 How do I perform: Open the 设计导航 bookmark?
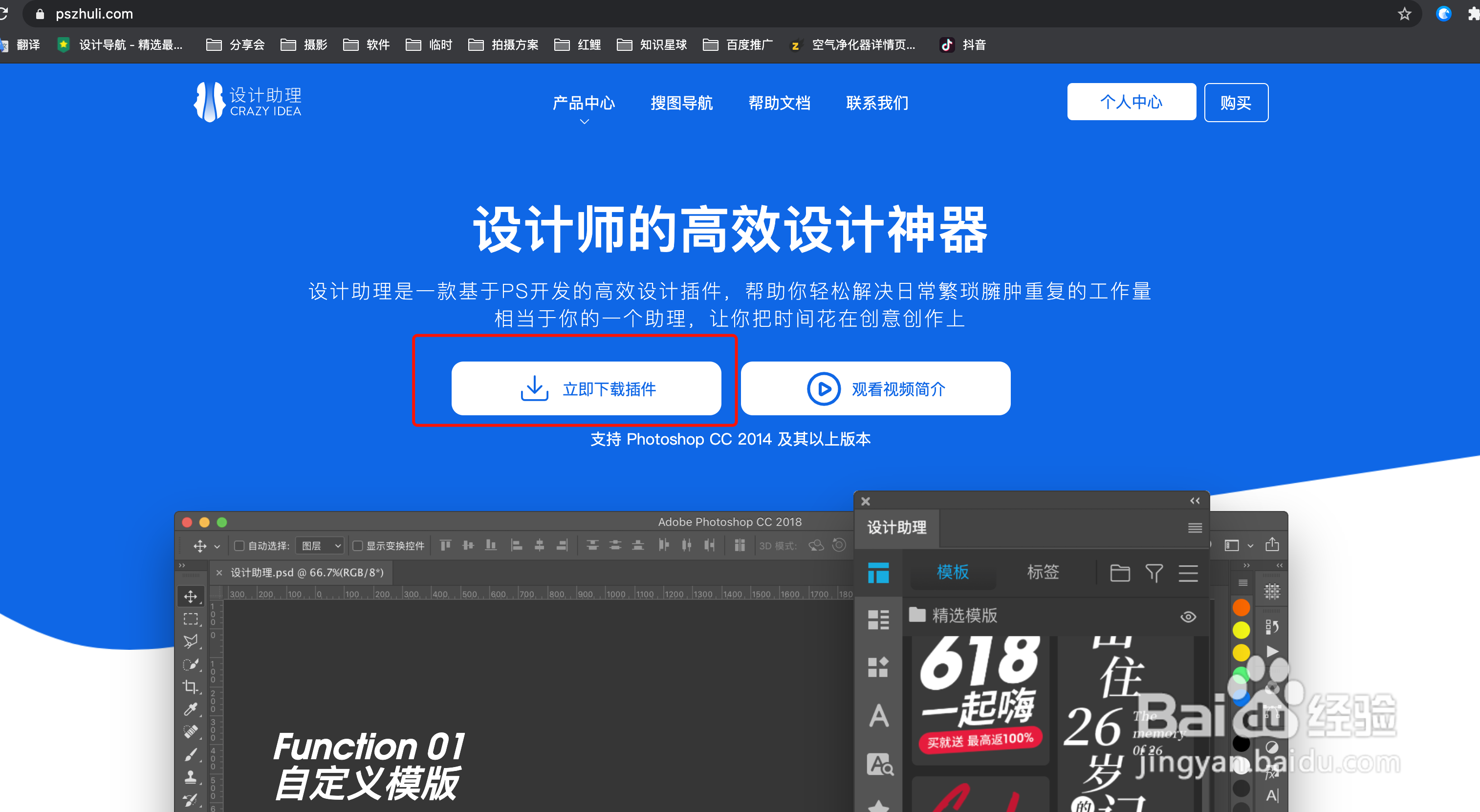click(x=120, y=44)
